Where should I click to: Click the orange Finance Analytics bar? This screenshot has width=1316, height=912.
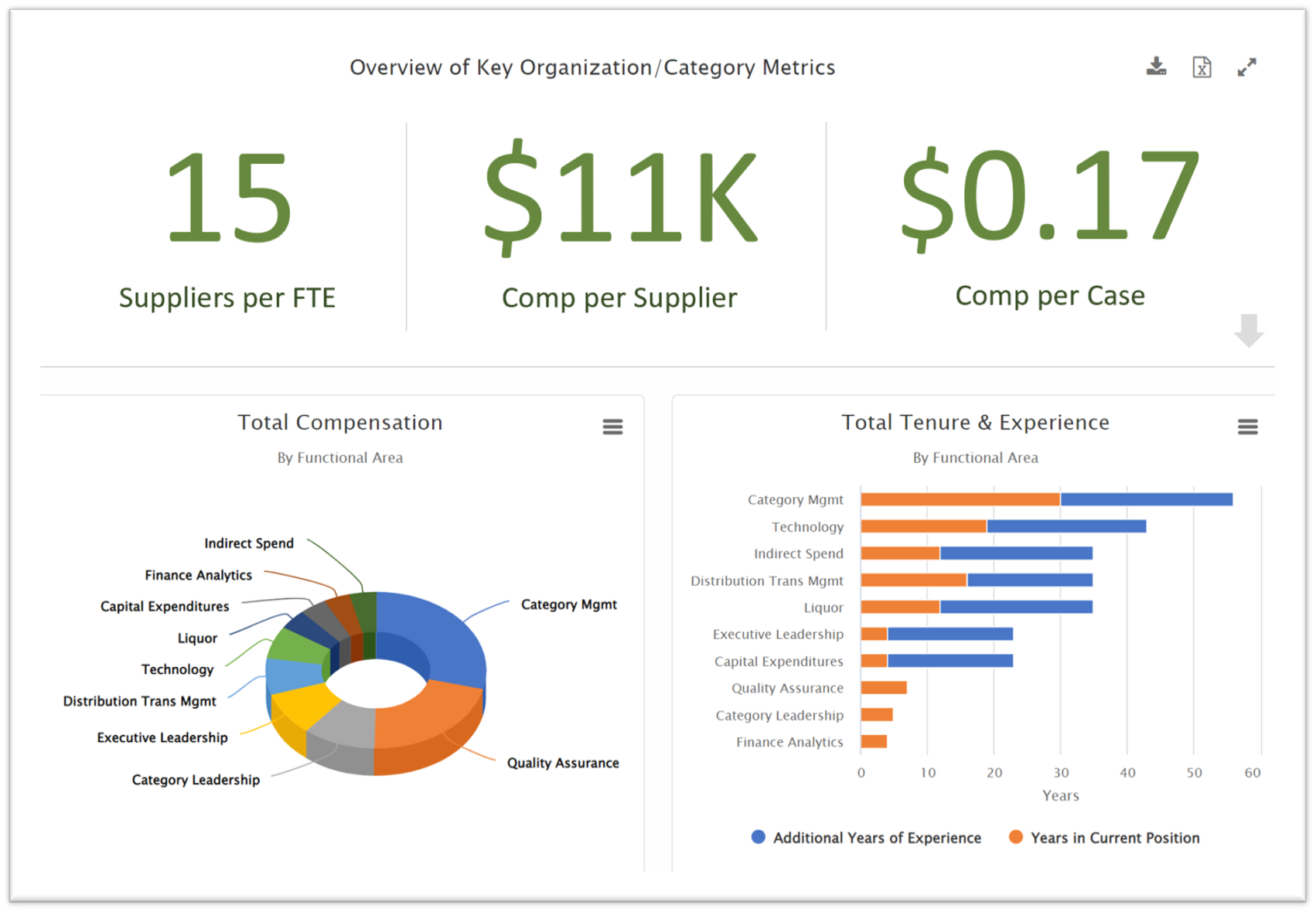(874, 742)
